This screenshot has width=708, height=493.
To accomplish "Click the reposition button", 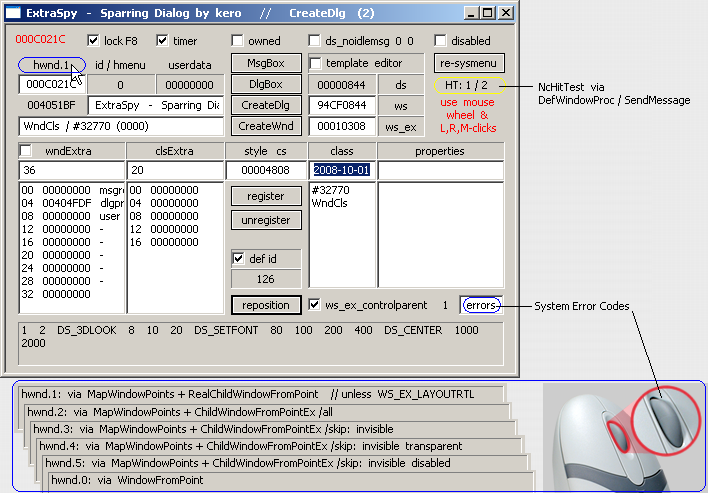I will click(x=265, y=305).
